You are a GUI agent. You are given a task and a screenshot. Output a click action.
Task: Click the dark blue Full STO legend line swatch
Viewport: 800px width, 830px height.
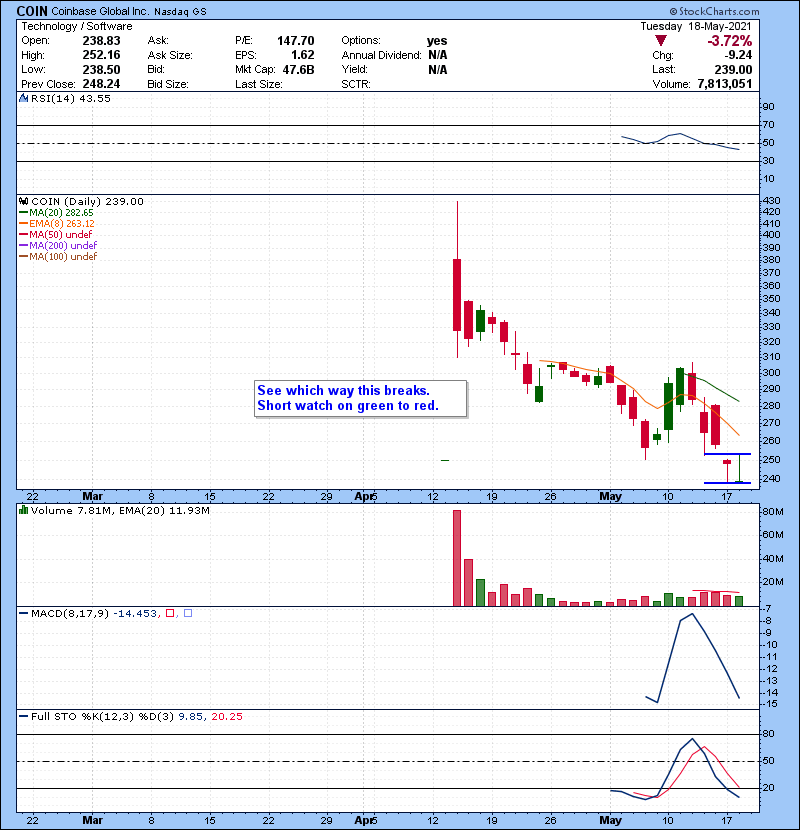tap(23, 717)
